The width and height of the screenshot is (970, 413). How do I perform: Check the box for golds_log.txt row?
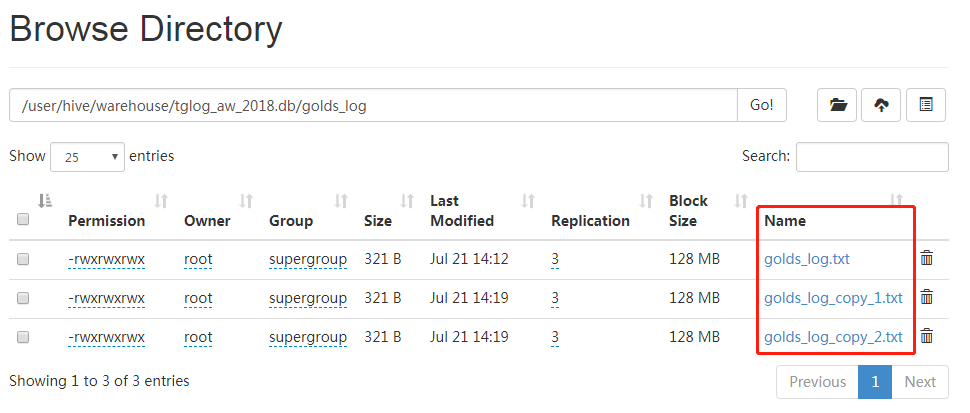pos(23,259)
